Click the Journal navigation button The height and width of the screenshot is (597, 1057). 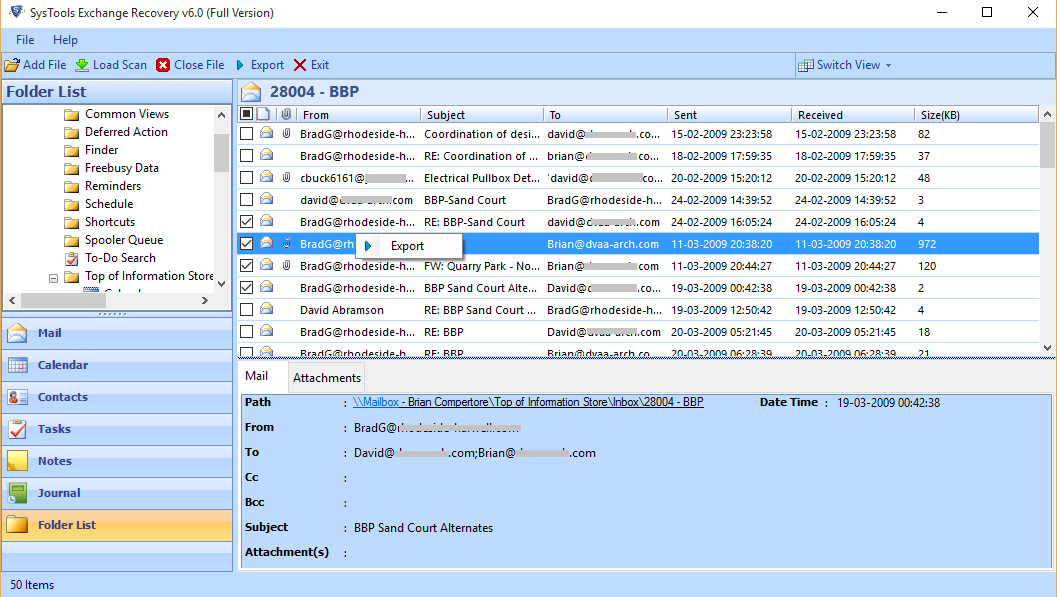tap(117, 493)
